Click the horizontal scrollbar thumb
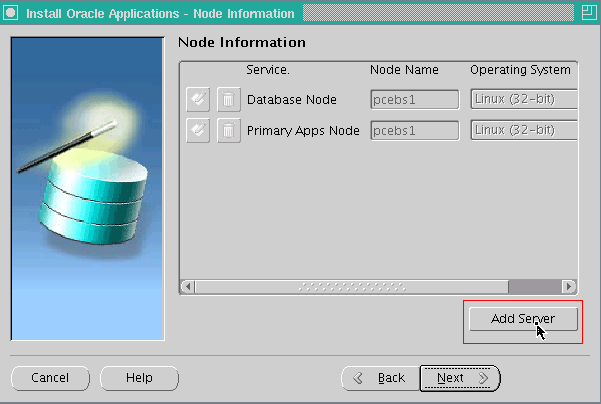 [352, 286]
